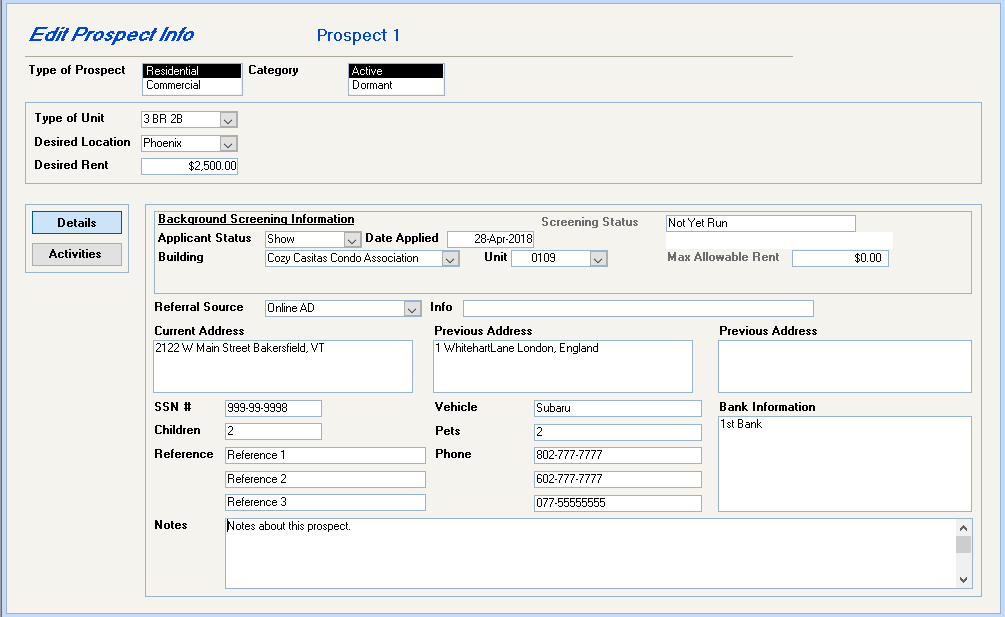The width and height of the screenshot is (1005, 617).
Task: Click the Reference 2 field
Action: coord(325,479)
